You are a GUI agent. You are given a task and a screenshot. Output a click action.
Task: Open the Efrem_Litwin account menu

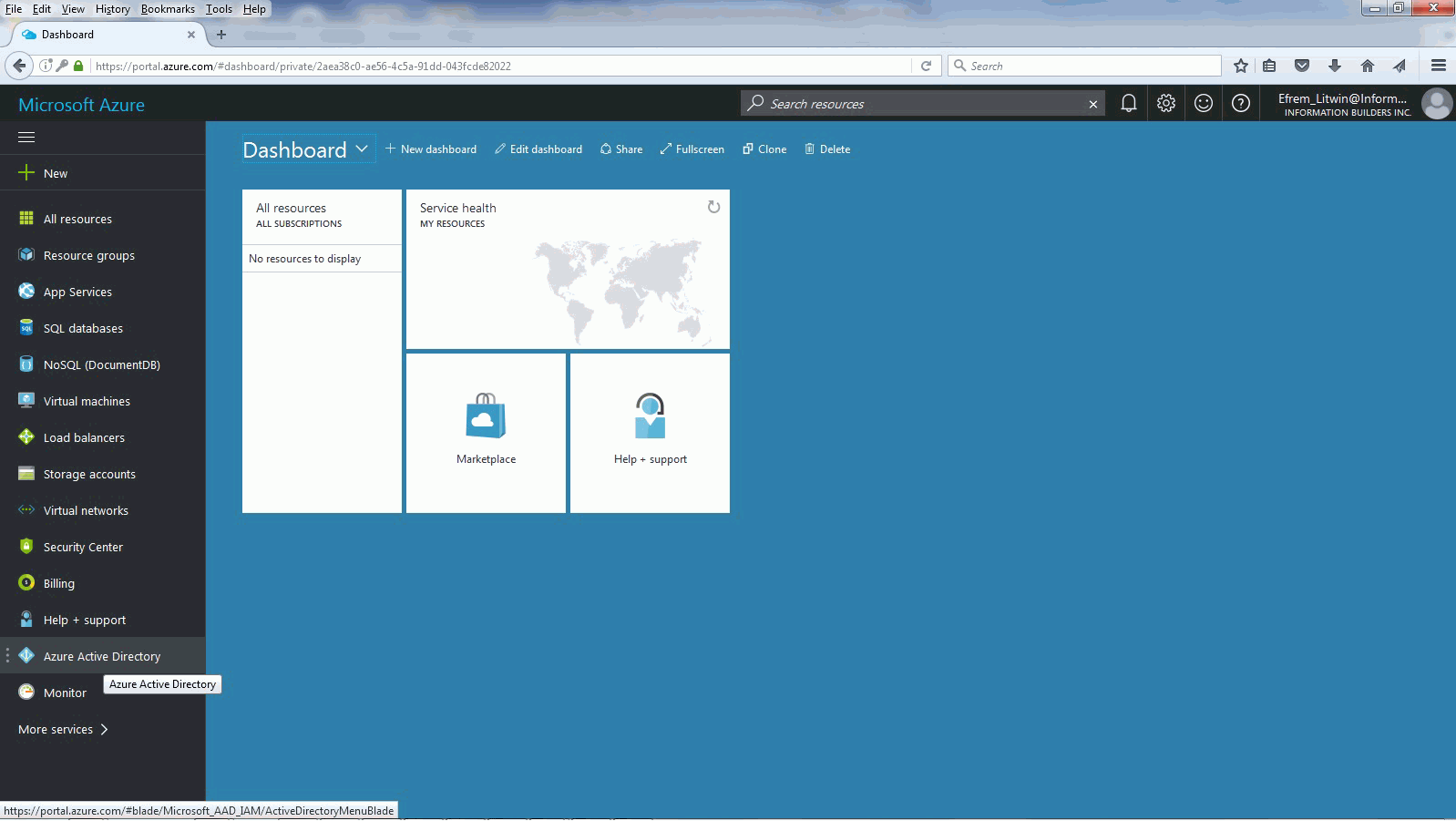point(1343,104)
